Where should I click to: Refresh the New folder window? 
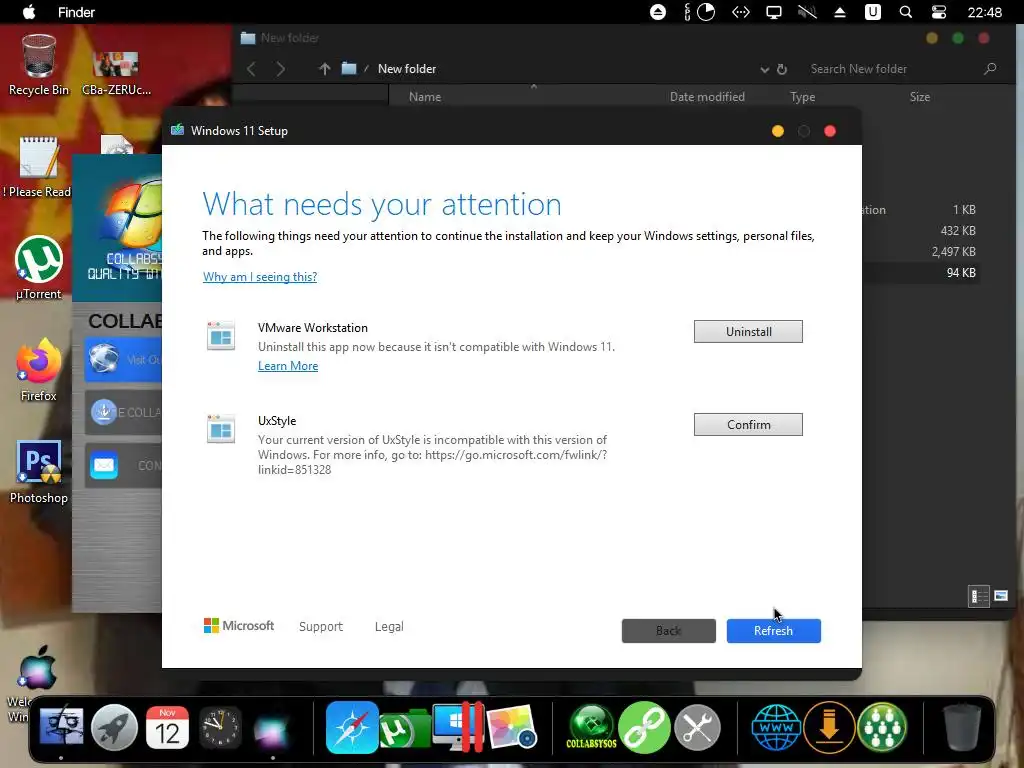pos(782,69)
